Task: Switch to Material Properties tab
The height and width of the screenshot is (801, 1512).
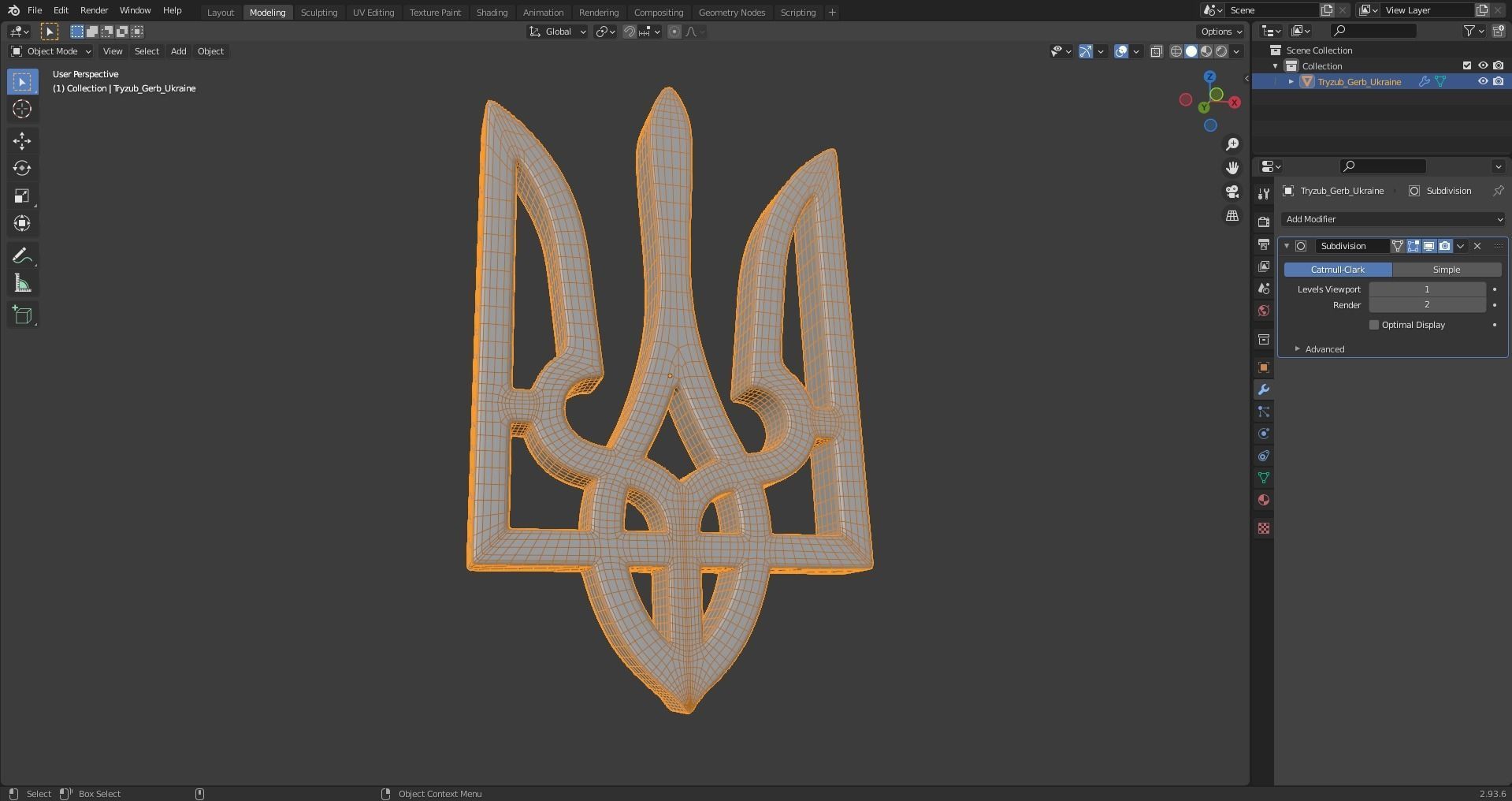Action: click(1263, 500)
